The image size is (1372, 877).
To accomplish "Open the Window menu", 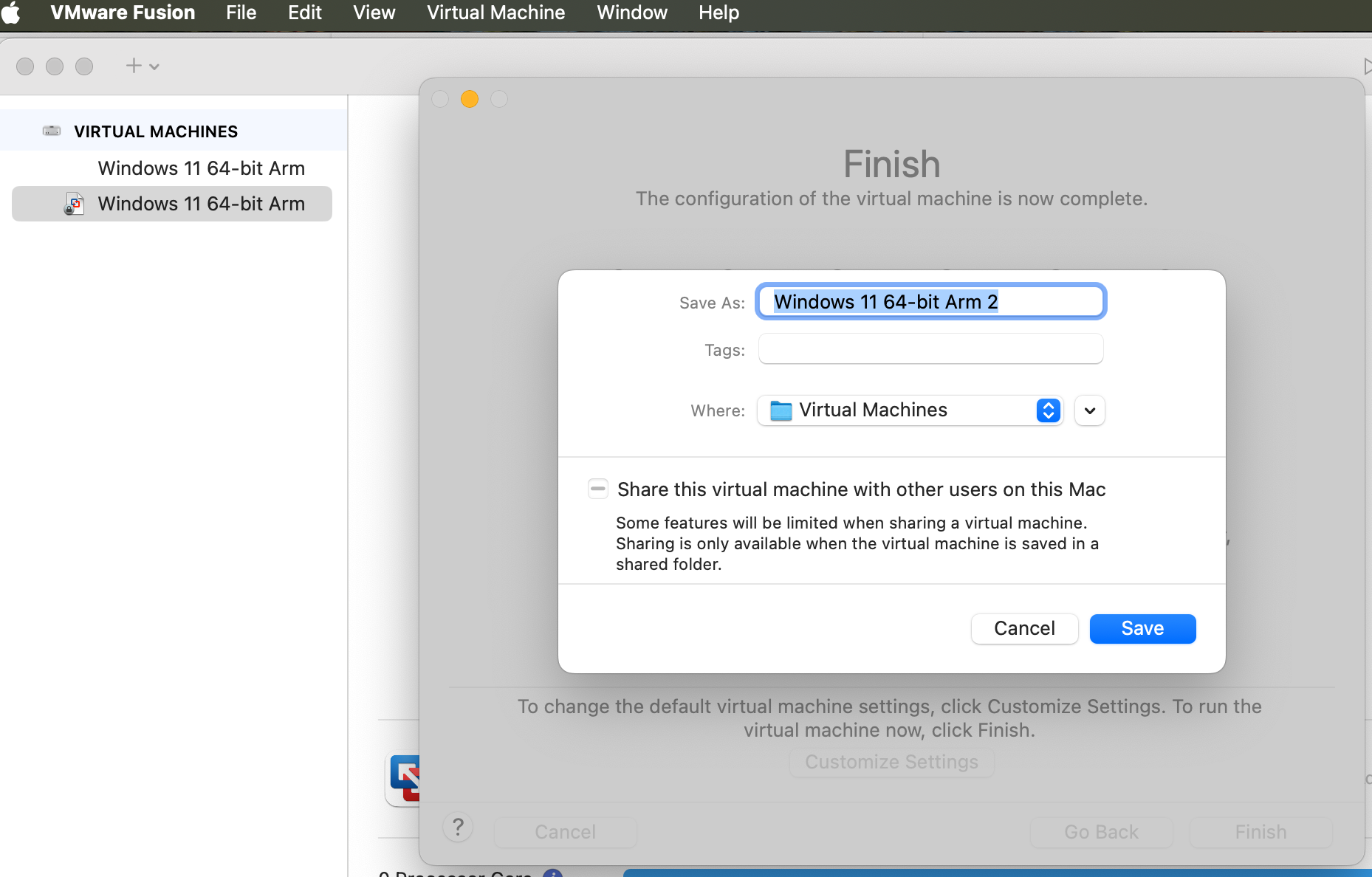I will pyautogui.click(x=632, y=13).
